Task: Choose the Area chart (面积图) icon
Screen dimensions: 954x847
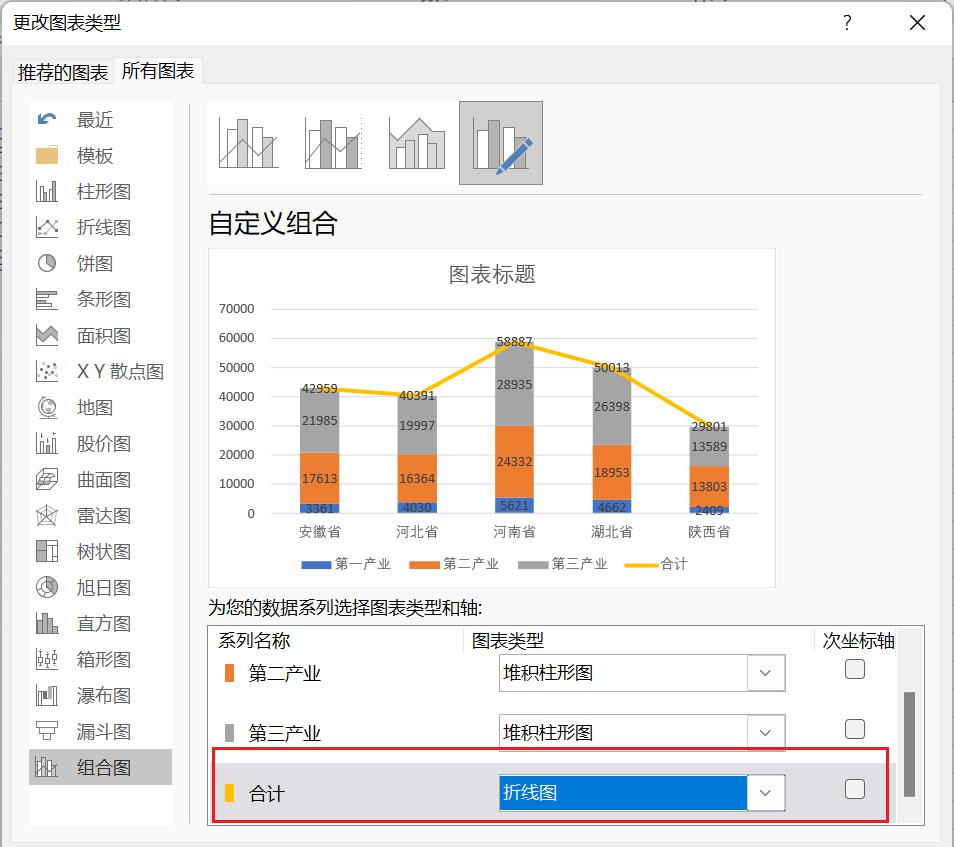Action: 47,335
